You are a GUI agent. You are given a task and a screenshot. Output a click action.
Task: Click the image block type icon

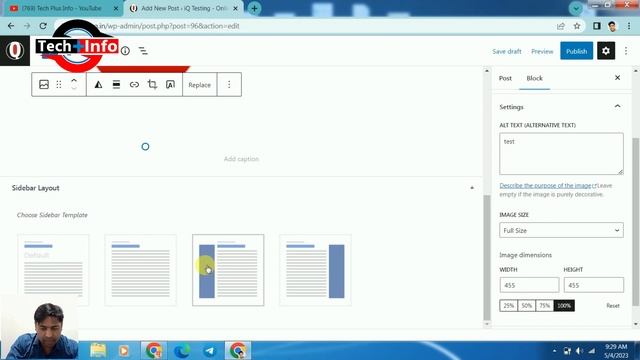44,84
